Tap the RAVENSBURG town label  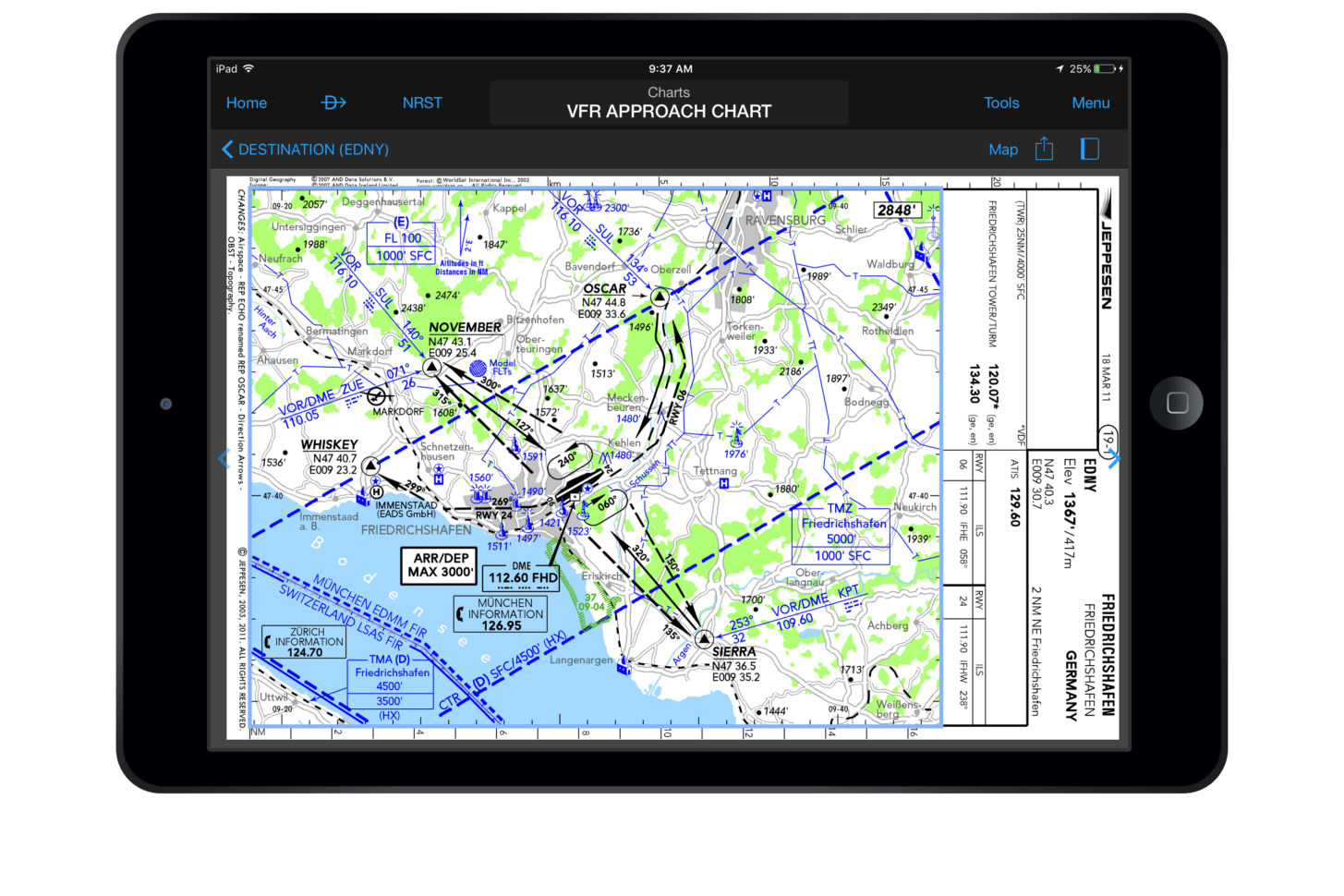tap(786, 221)
